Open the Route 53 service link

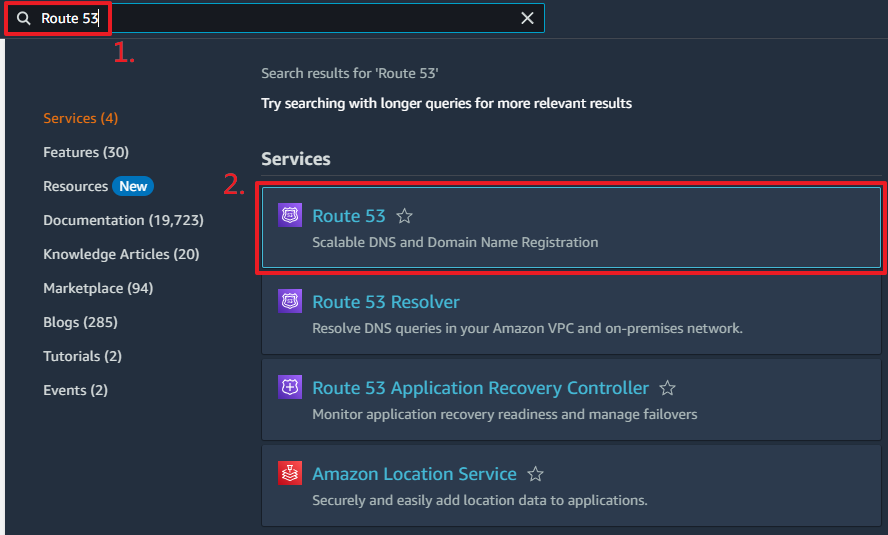349,216
